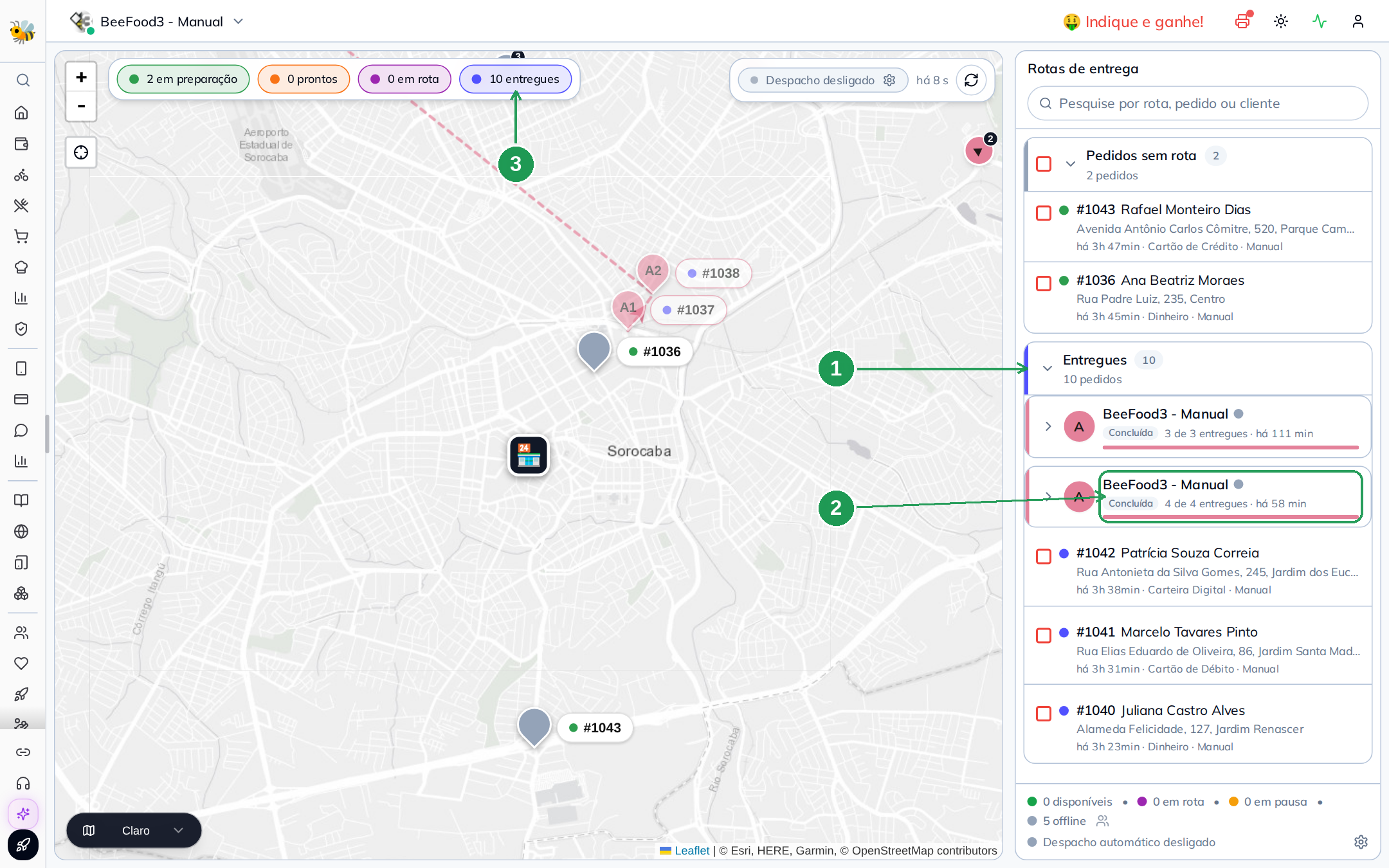The image size is (1389, 868).
Task: Select the store marker on the map
Action: (529, 455)
